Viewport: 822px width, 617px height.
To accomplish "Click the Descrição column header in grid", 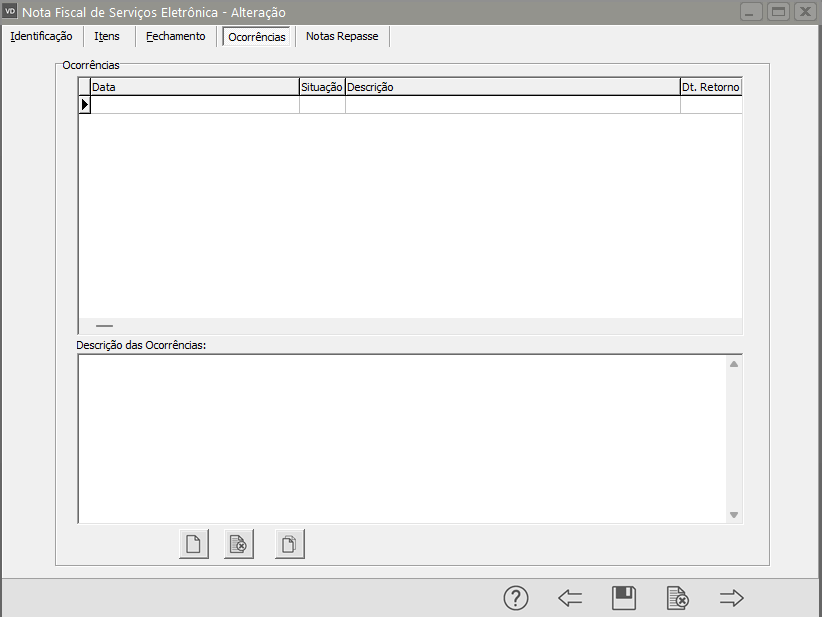I will point(512,87).
